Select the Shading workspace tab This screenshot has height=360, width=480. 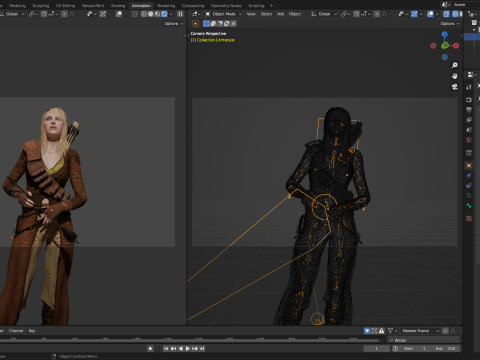click(118, 6)
